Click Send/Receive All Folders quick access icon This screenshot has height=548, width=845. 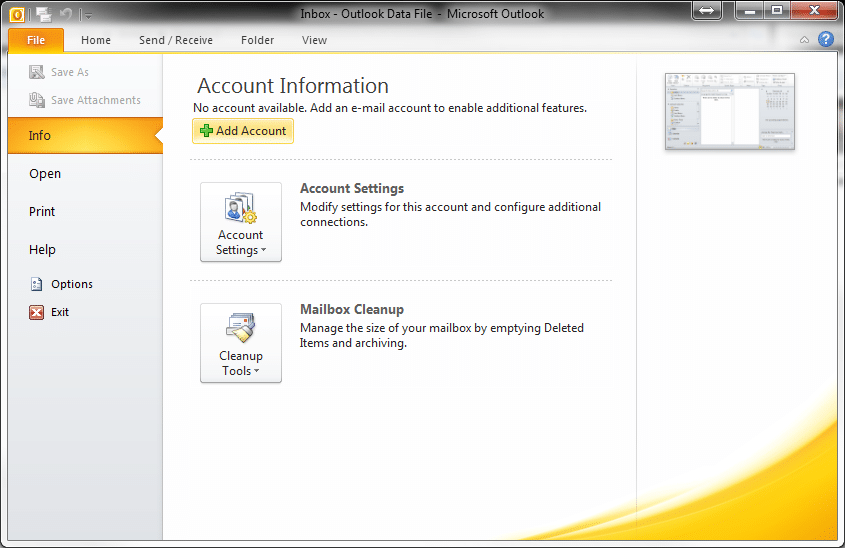point(44,15)
